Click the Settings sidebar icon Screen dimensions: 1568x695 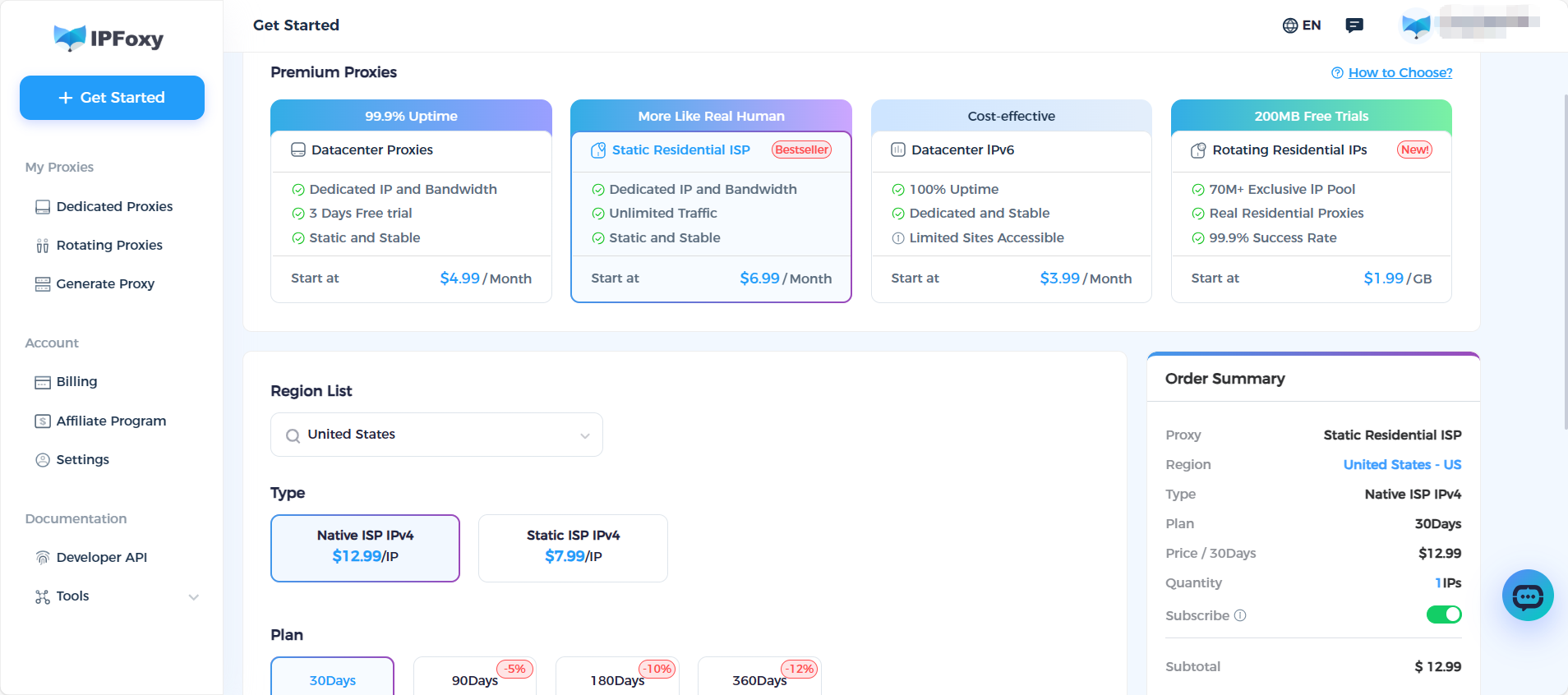[x=43, y=460]
